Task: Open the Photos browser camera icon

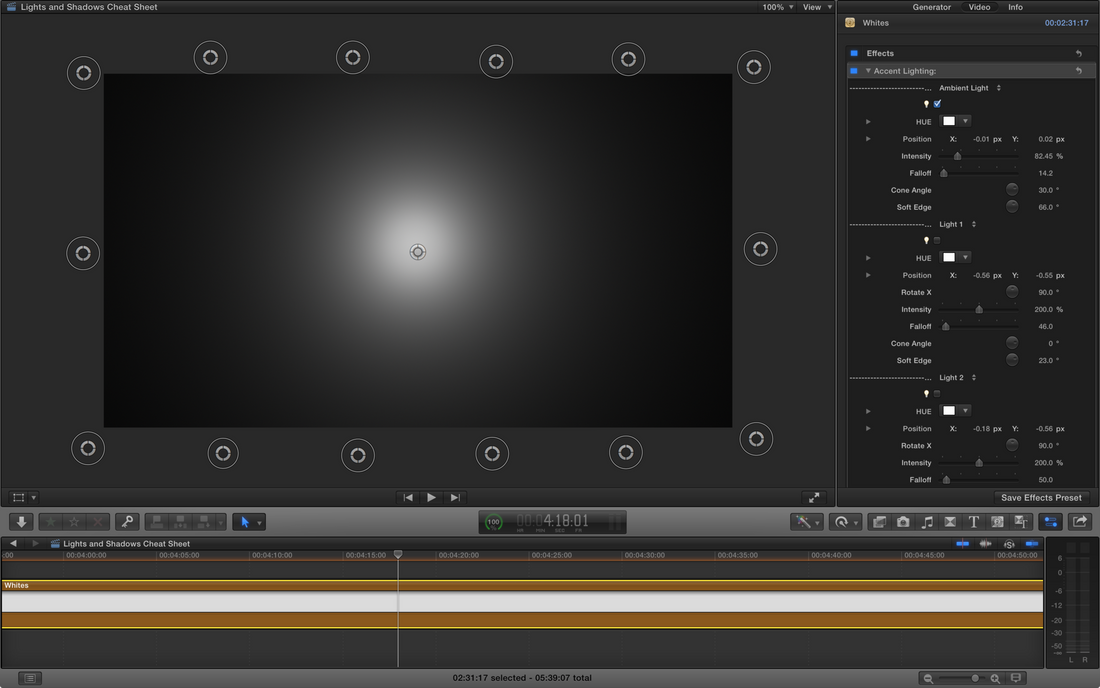Action: [903, 522]
